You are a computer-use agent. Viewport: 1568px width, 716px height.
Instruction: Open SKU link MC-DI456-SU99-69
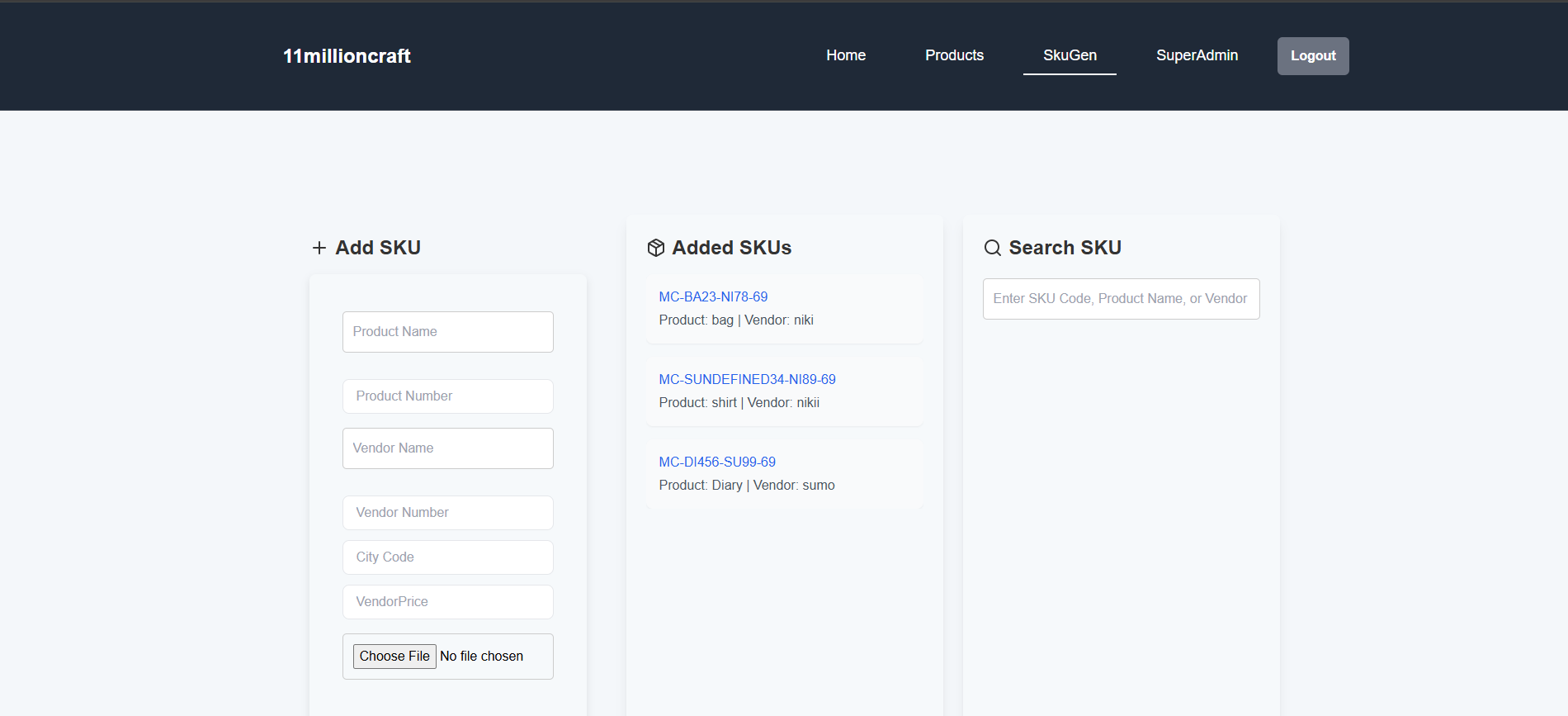pos(717,462)
